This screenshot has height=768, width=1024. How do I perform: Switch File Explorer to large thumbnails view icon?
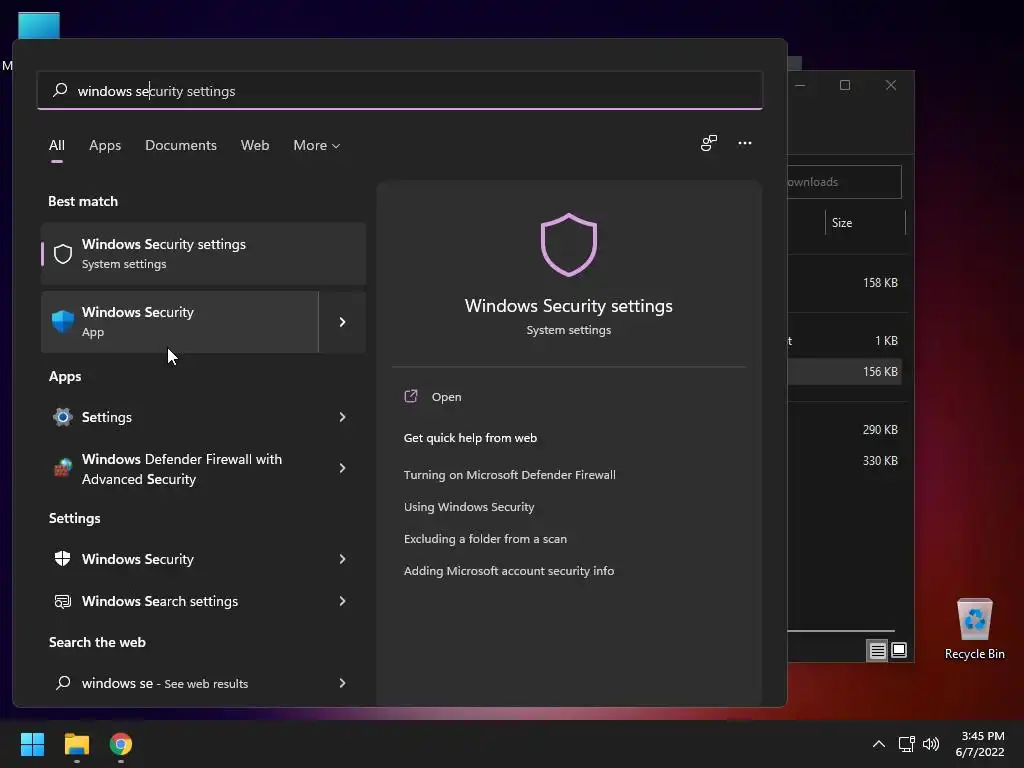(x=899, y=650)
